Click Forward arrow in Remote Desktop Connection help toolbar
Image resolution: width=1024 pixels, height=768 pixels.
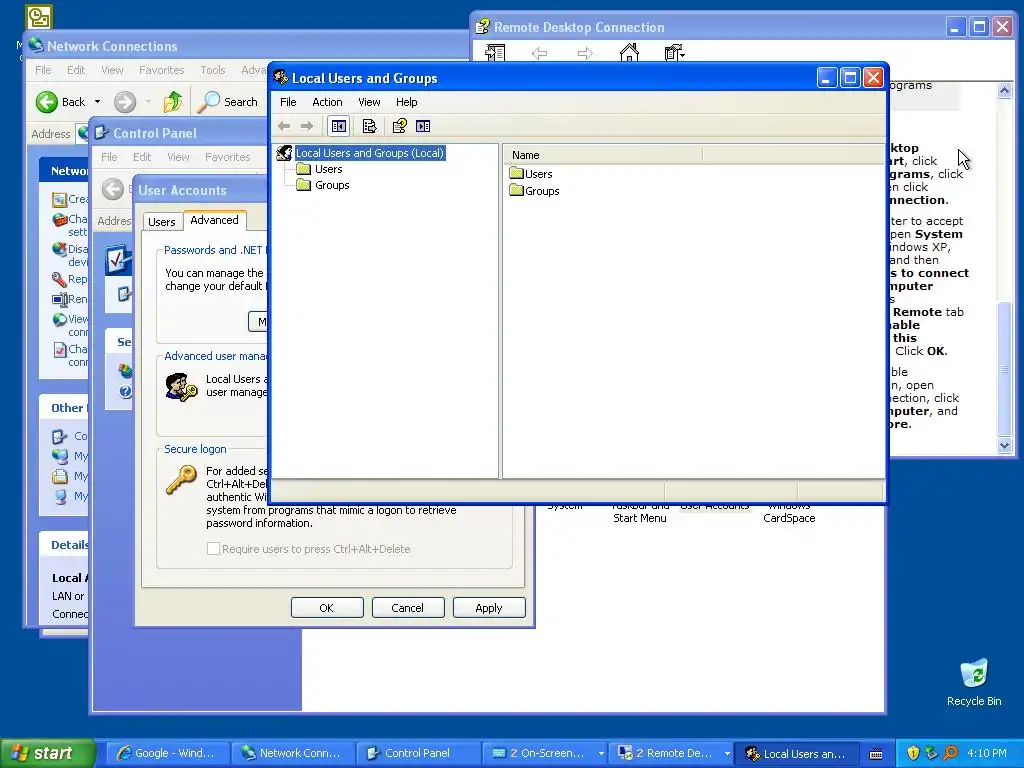click(x=585, y=53)
